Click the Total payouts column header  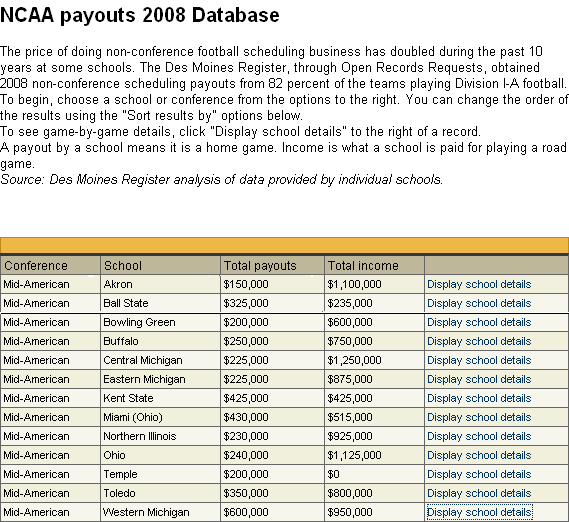click(272, 265)
